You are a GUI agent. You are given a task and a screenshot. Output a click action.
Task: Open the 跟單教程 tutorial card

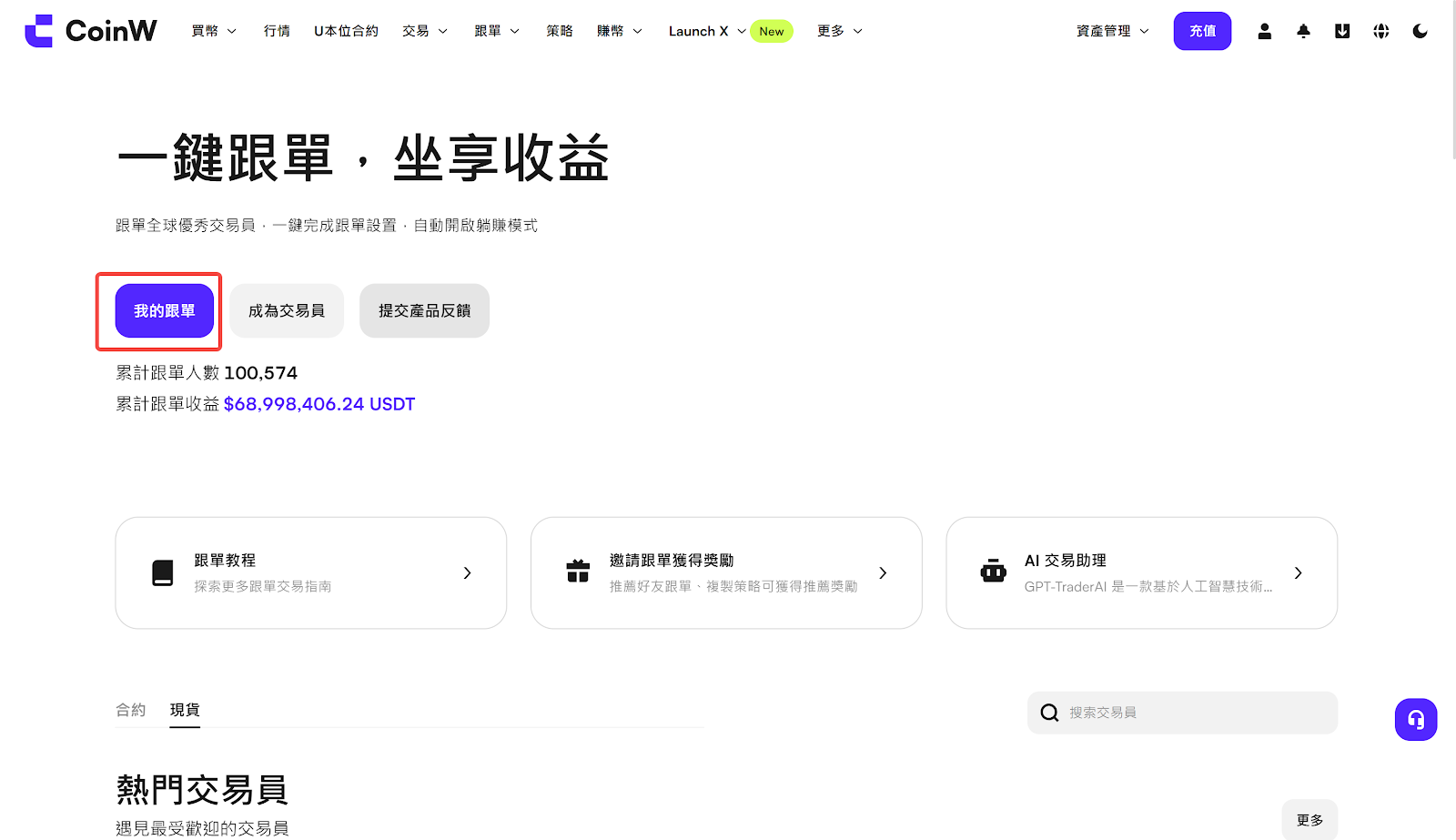click(x=310, y=572)
